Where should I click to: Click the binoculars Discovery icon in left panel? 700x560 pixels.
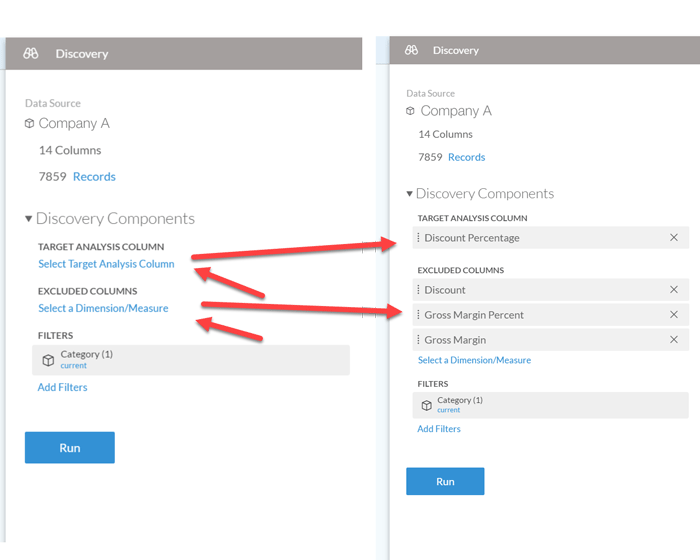click(x=31, y=54)
